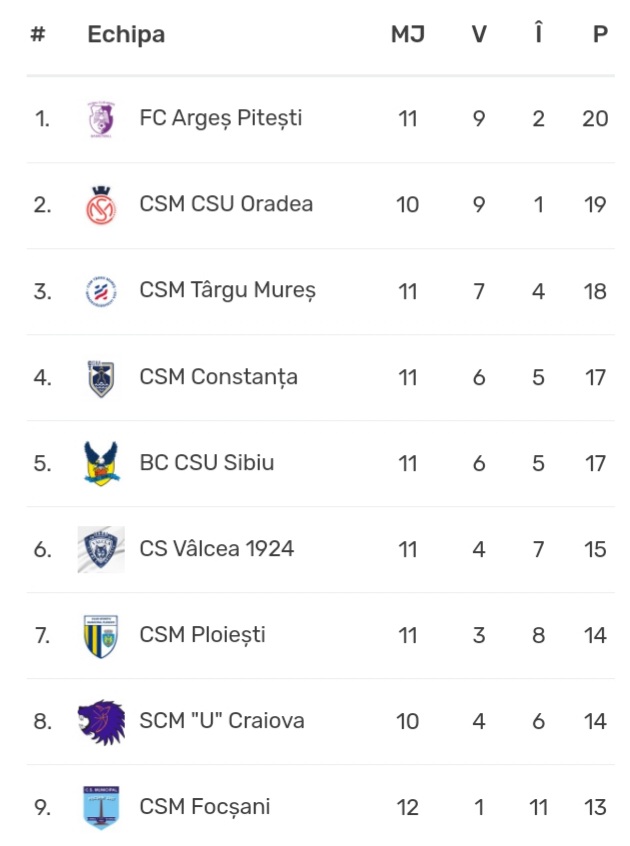Sort by the P points column header

pyautogui.click(x=600, y=34)
